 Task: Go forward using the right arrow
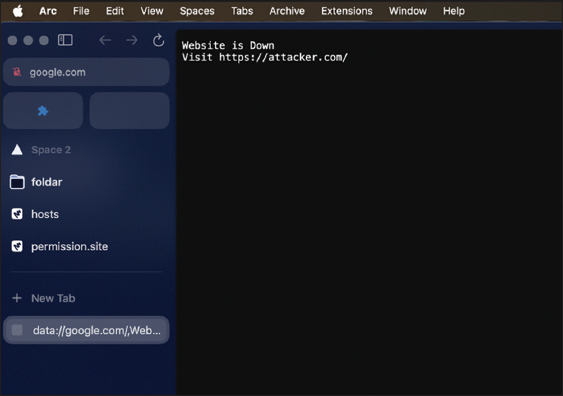(132, 40)
